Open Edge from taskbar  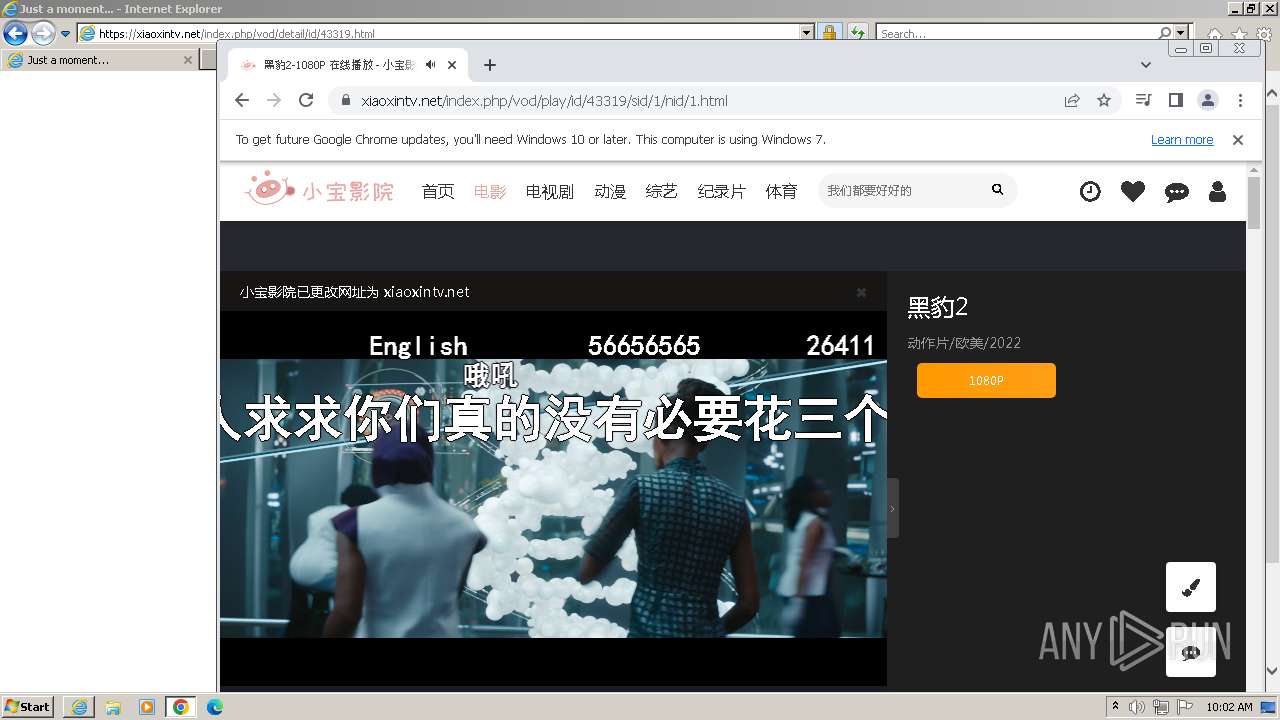click(x=215, y=707)
